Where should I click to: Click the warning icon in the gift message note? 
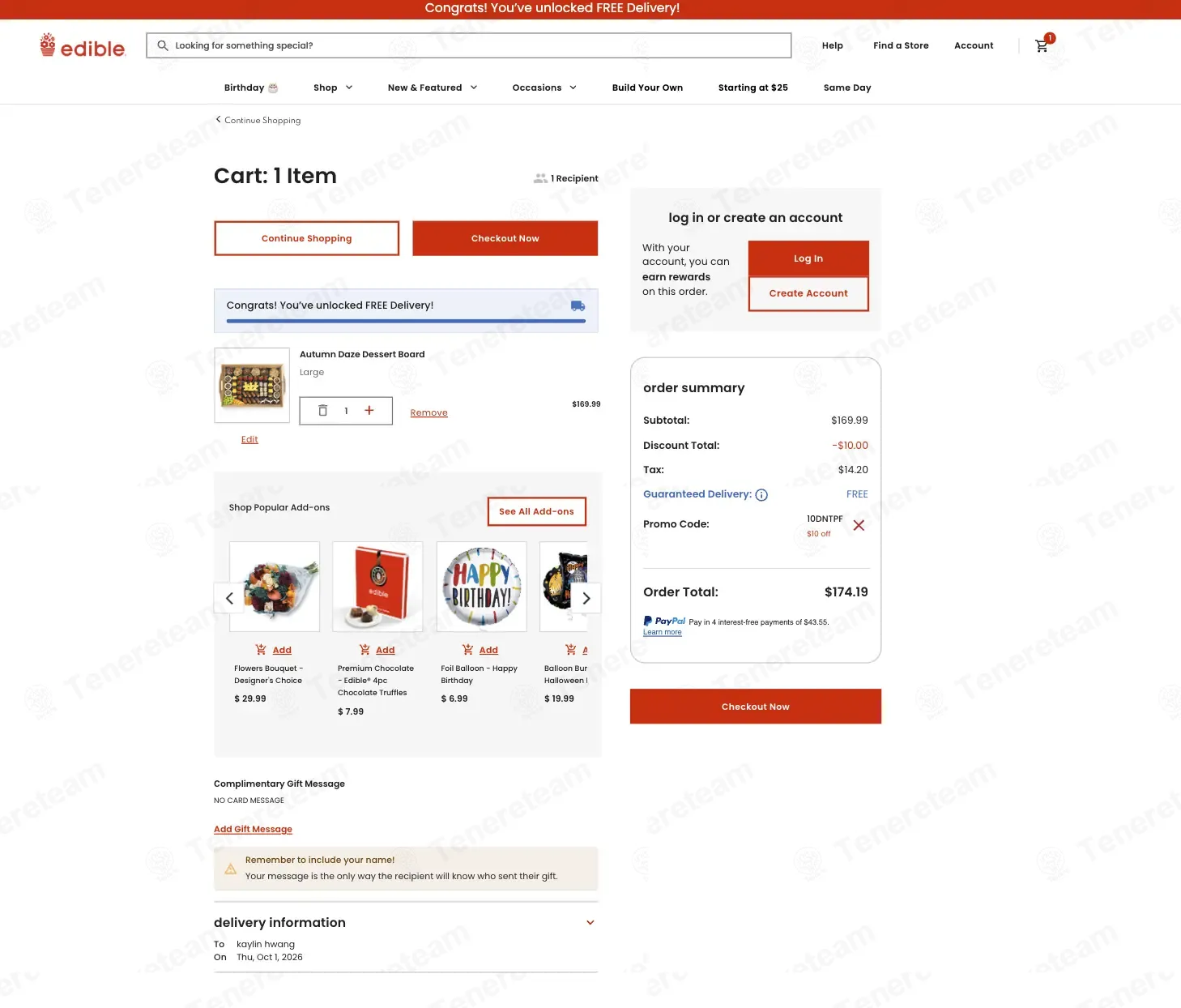(x=230, y=869)
